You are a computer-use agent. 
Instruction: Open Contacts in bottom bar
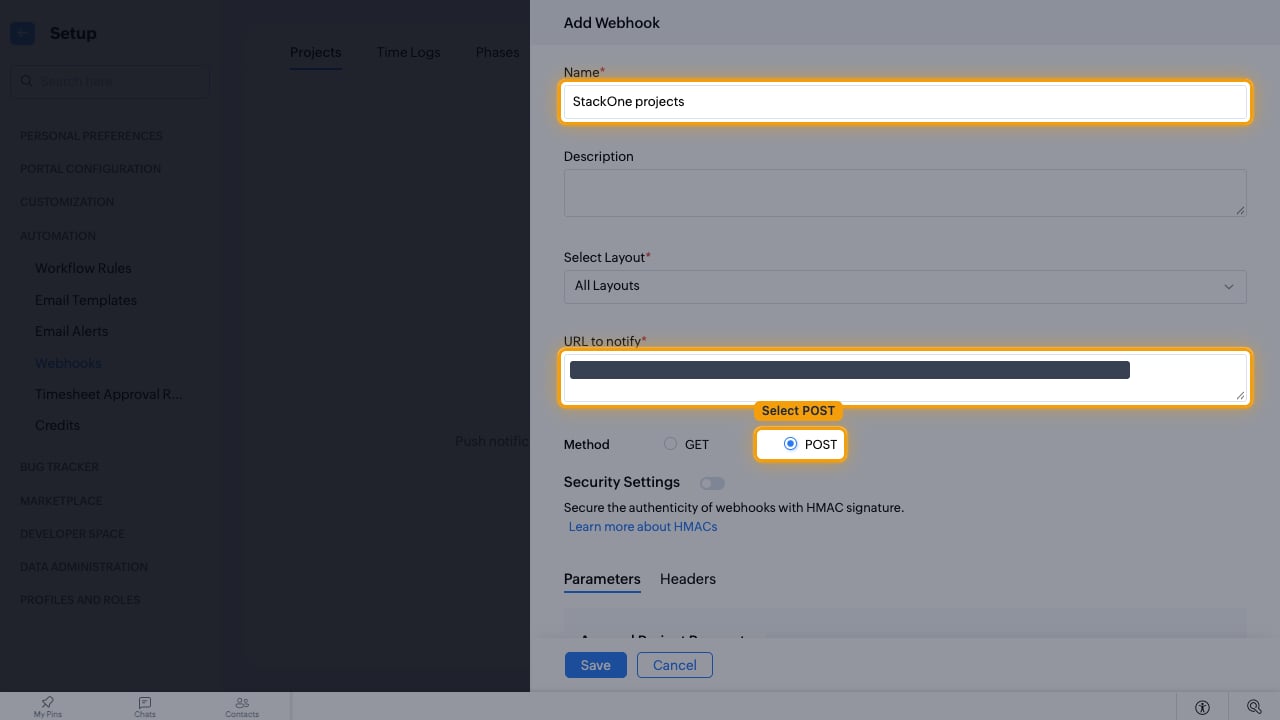tap(242, 707)
